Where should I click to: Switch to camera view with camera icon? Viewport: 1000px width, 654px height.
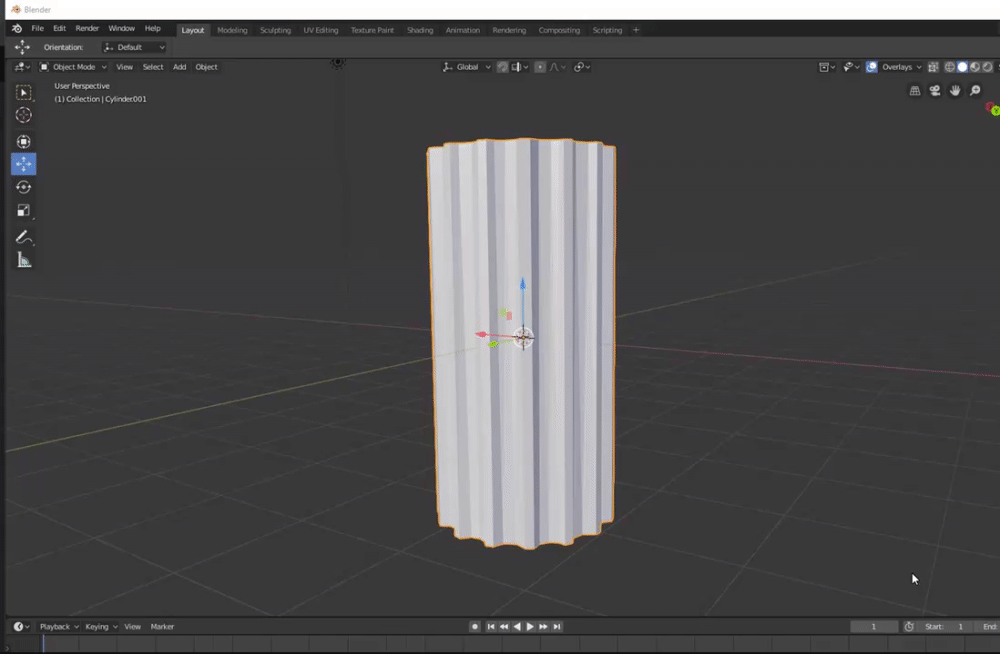[x=935, y=91]
